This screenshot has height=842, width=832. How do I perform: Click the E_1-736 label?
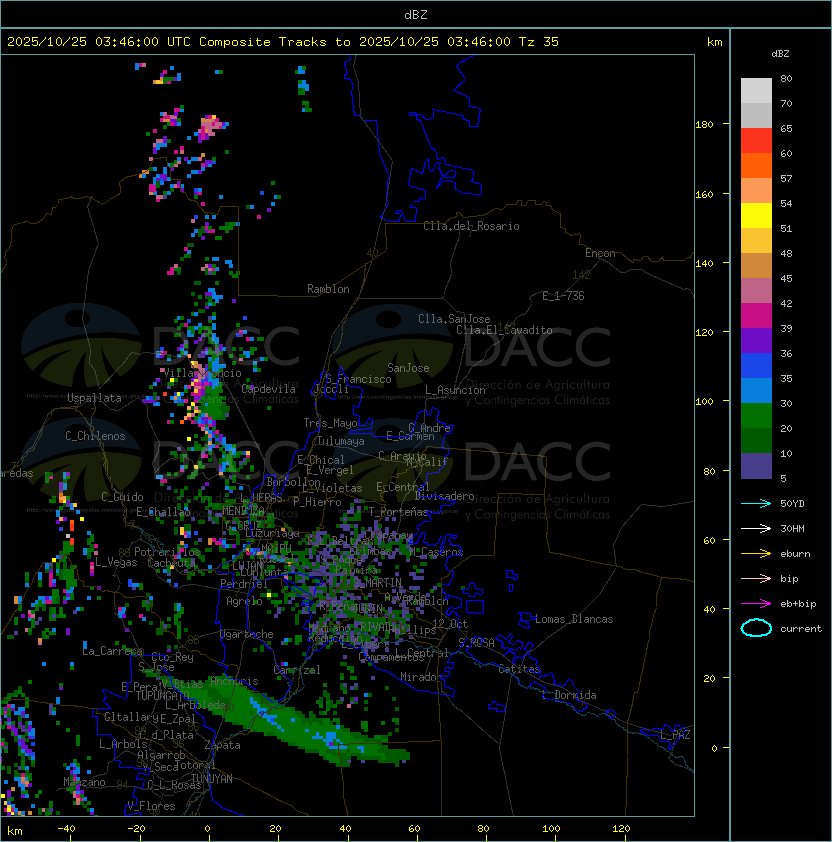[x=563, y=296]
